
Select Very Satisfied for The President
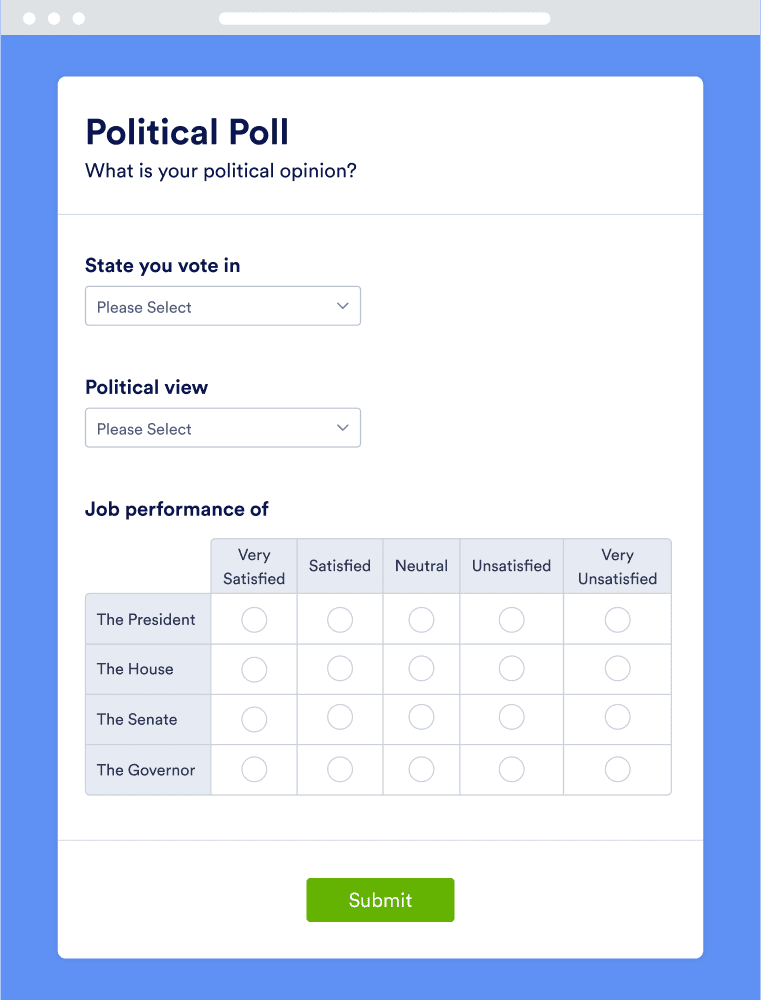point(253,619)
